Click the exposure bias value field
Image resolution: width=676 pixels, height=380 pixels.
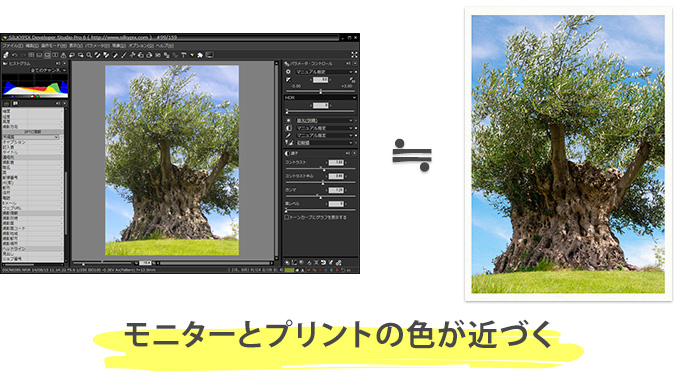coord(320,80)
